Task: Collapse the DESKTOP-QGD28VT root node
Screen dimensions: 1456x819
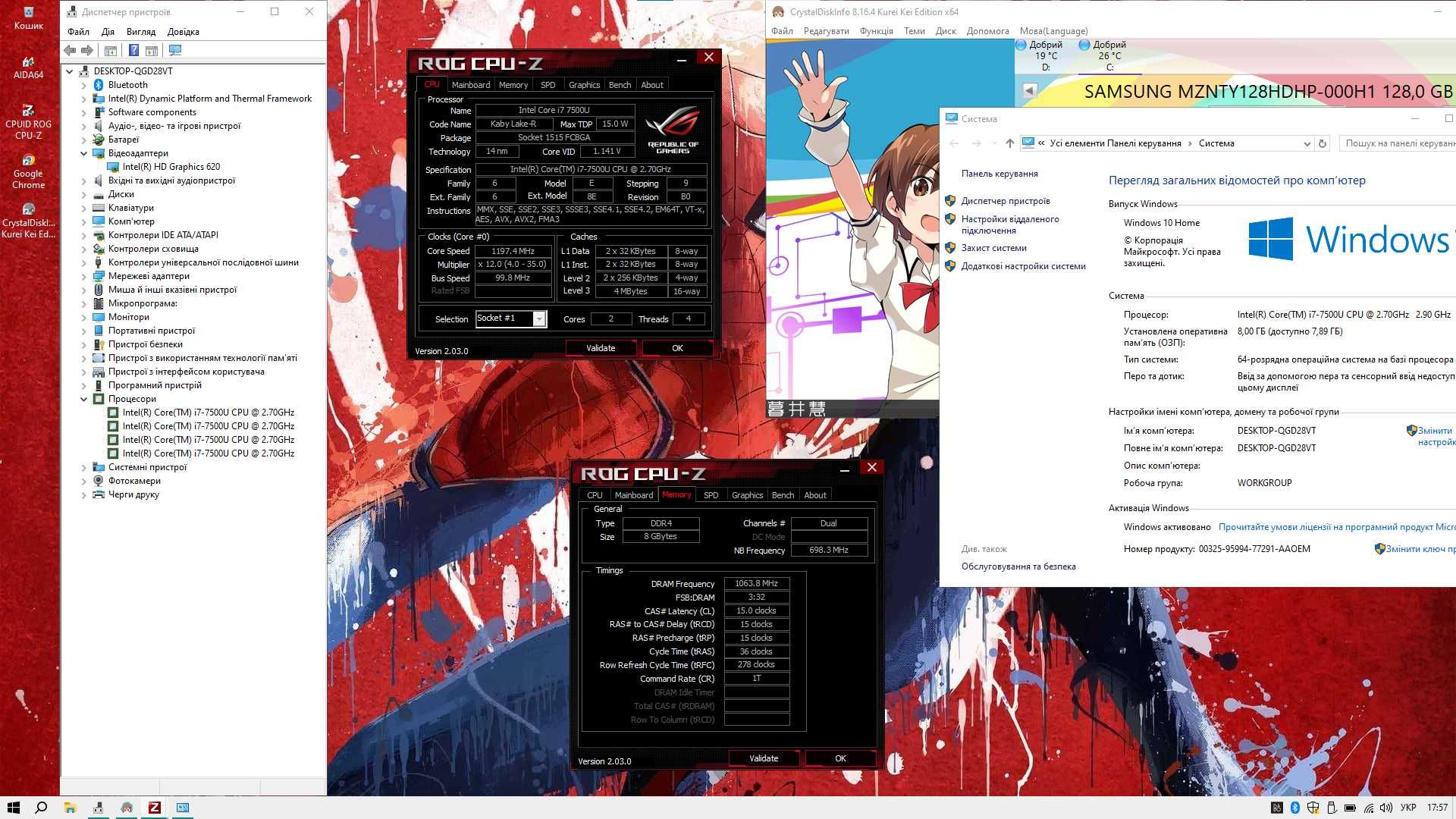Action: (x=70, y=71)
